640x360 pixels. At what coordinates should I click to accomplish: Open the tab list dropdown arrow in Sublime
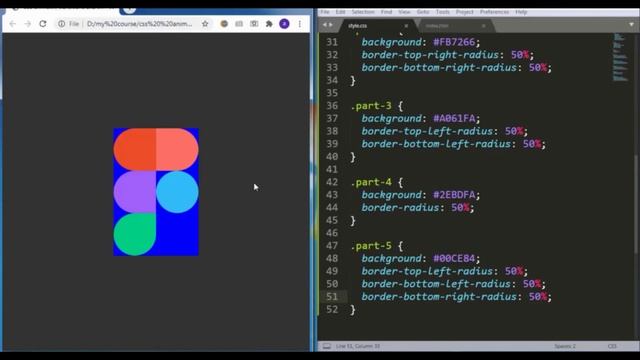coord(631,25)
